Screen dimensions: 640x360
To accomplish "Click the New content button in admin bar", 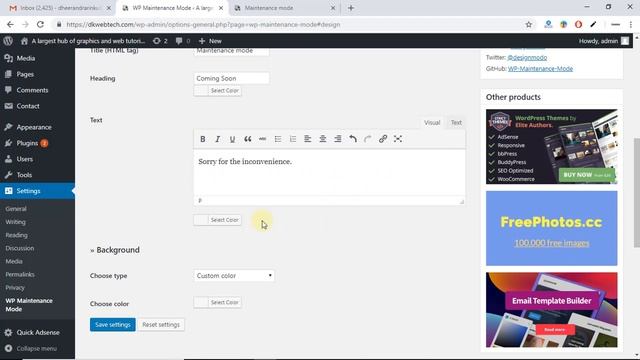I will (210, 41).
